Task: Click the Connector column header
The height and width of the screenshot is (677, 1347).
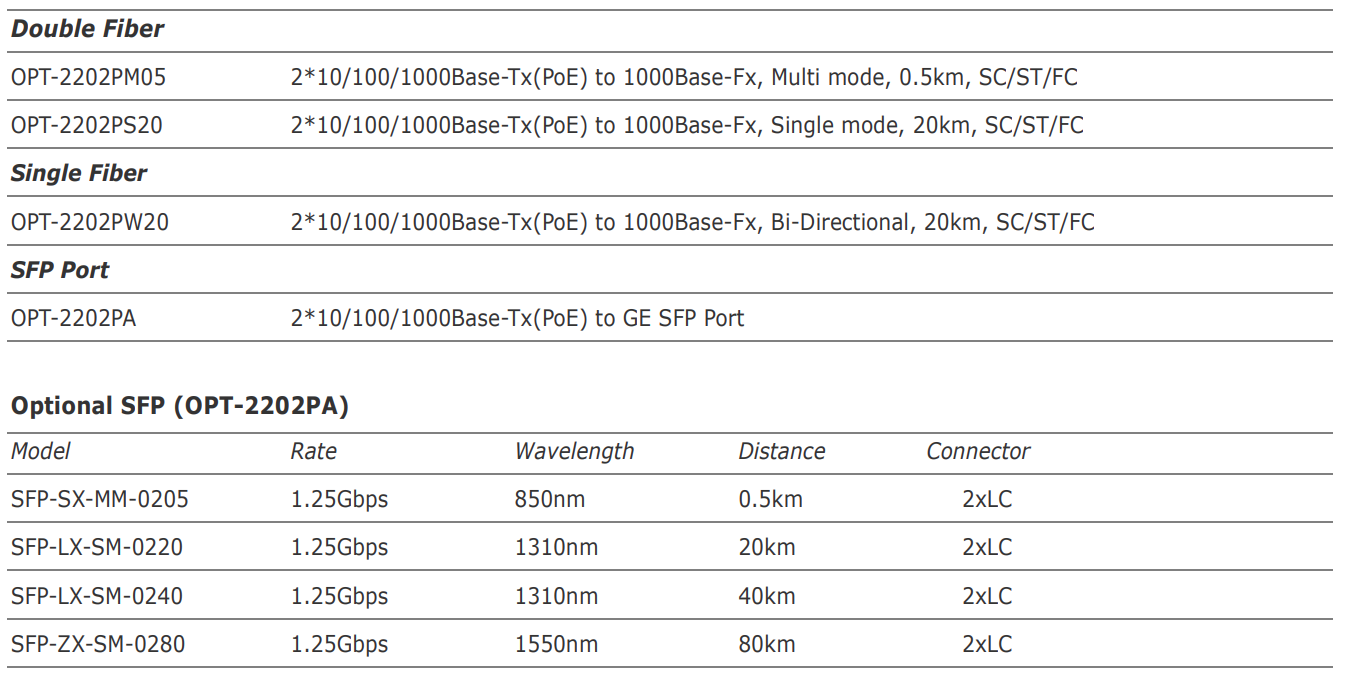Action: 977,451
